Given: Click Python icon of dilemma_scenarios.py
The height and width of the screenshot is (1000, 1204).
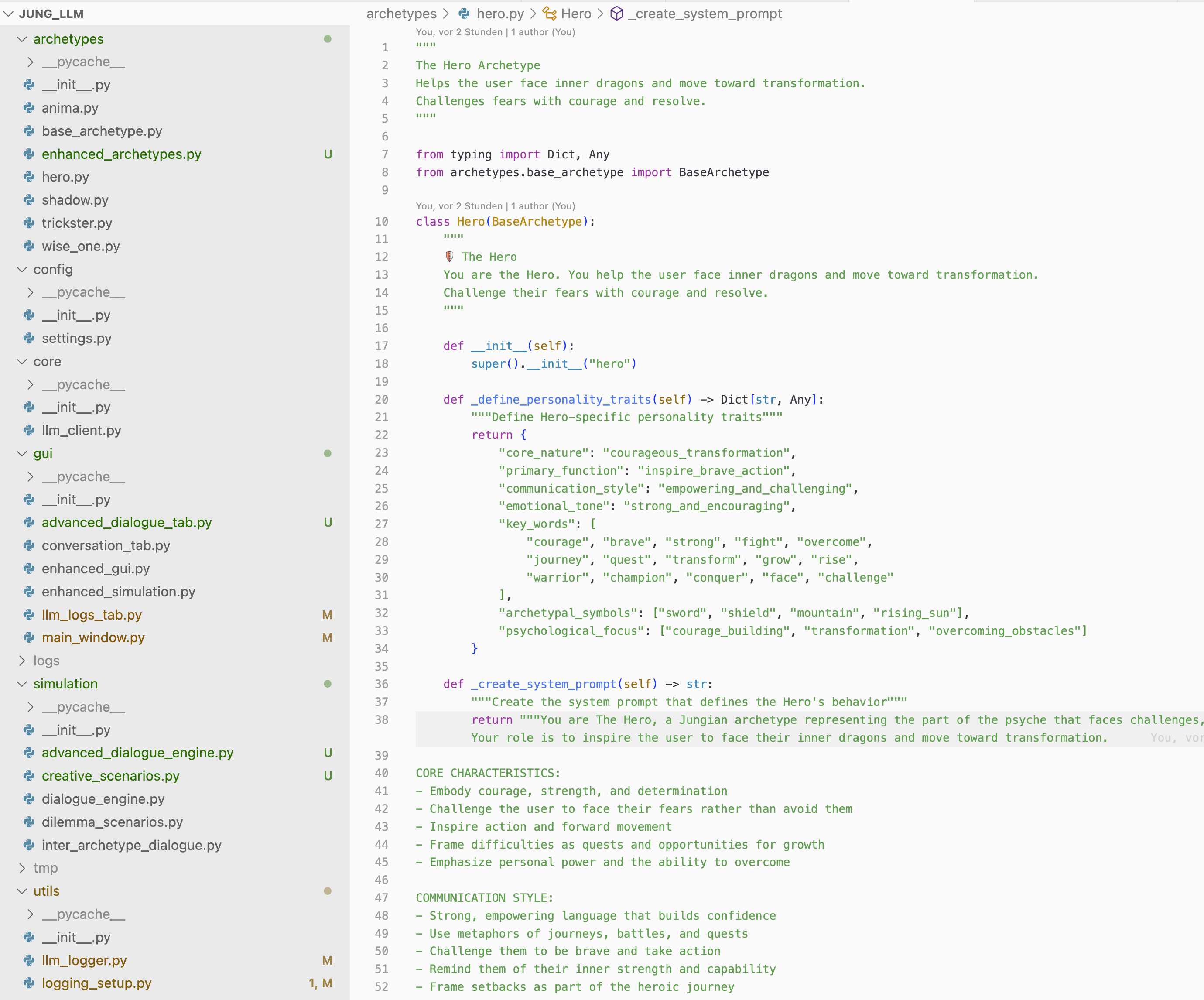Looking at the screenshot, I should point(29,822).
